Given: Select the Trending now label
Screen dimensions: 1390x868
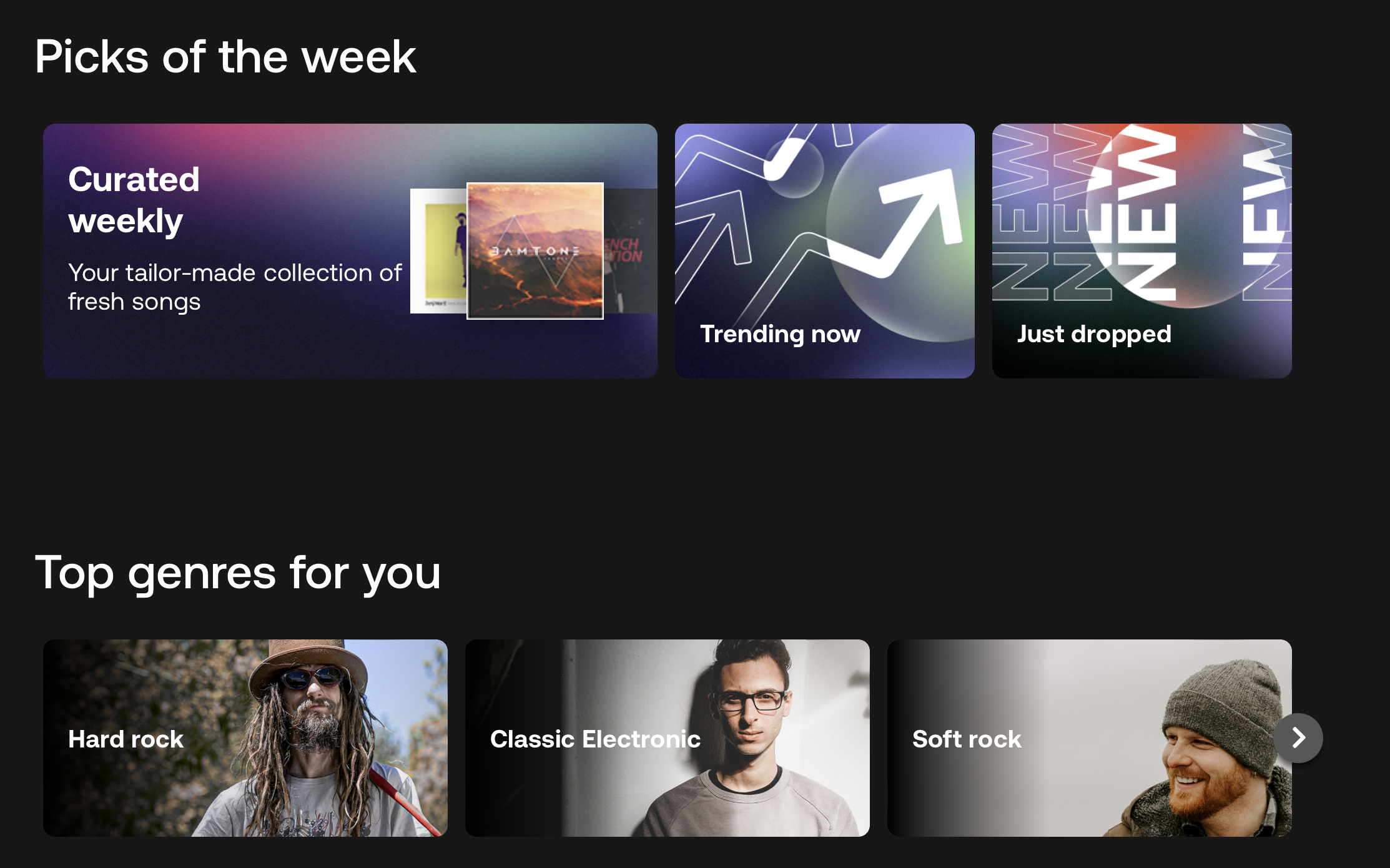Looking at the screenshot, I should click(780, 334).
